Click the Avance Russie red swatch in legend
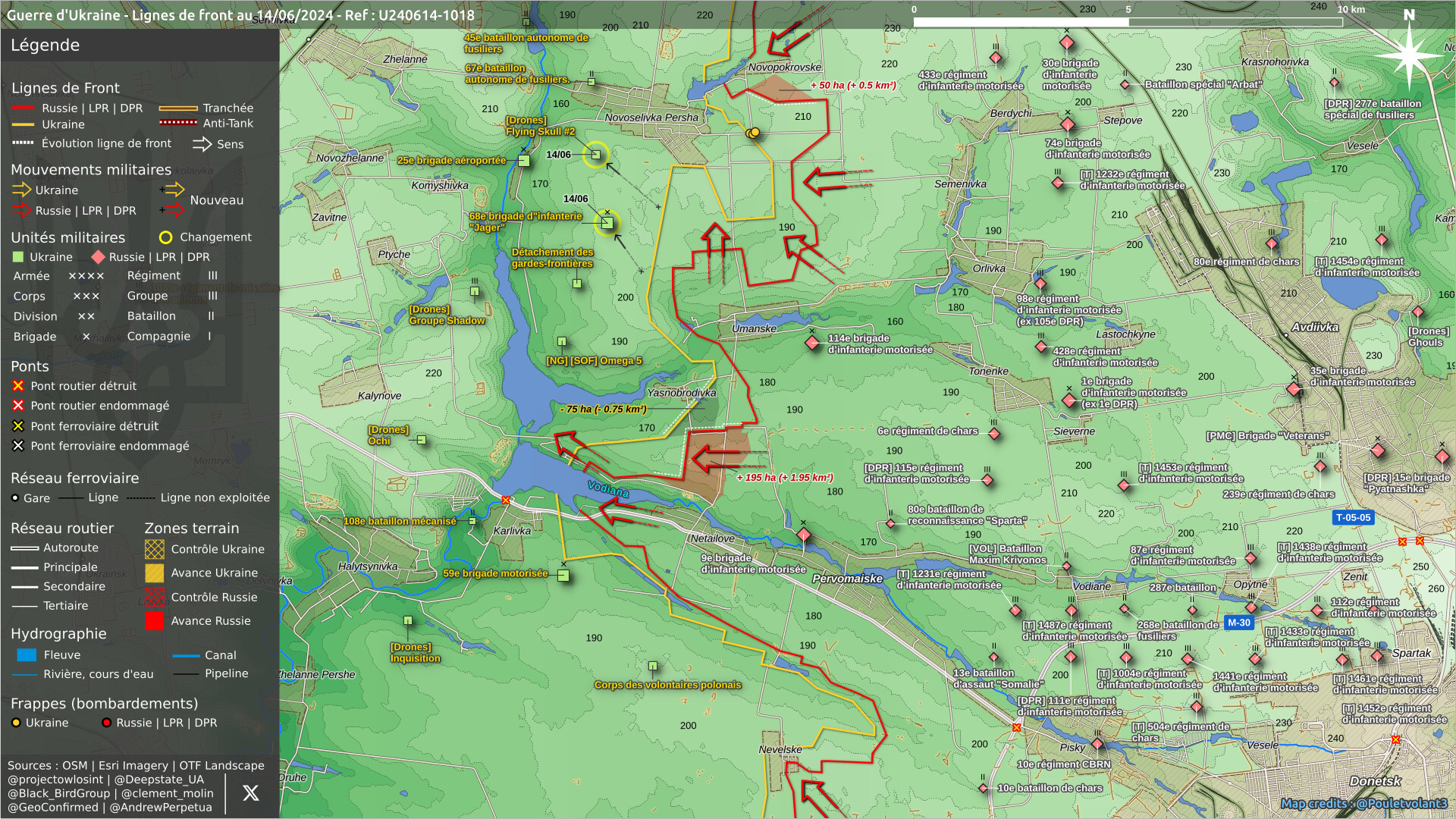The image size is (1456, 819). point(155,621)
